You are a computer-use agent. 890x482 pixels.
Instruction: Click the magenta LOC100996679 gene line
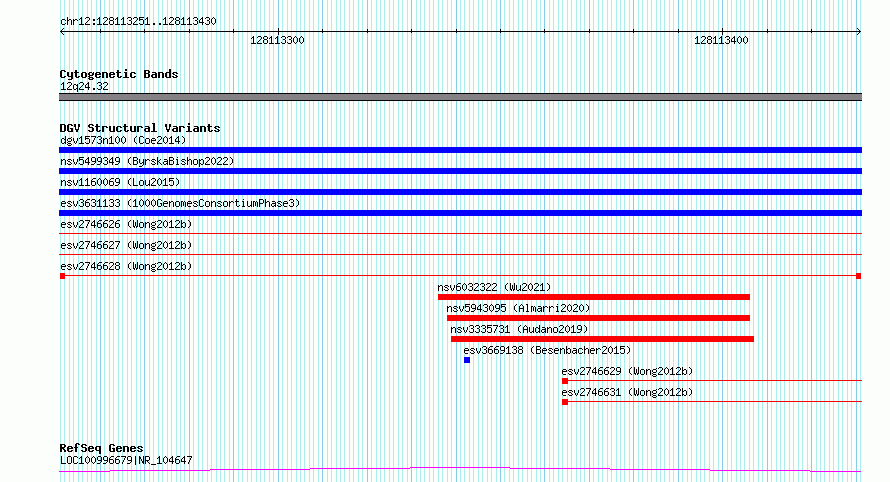tap(460, 470)
